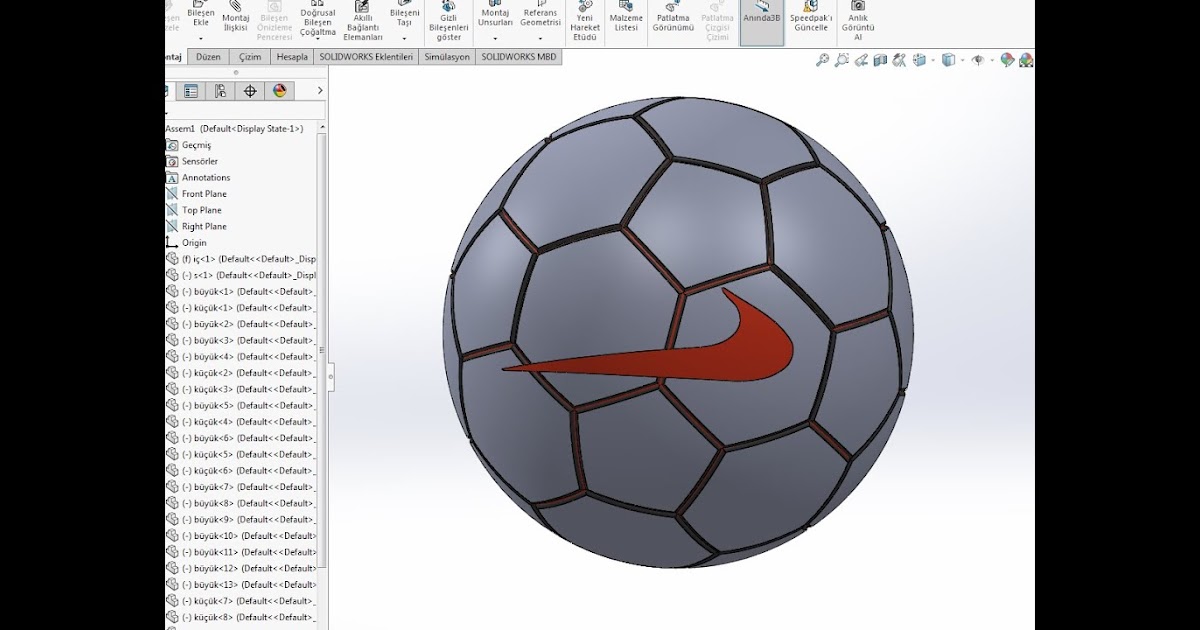The image size is (1200, 630).
Task: Select Origin in the feature tree
Action: pyautogui.click(x=187, y=243)
